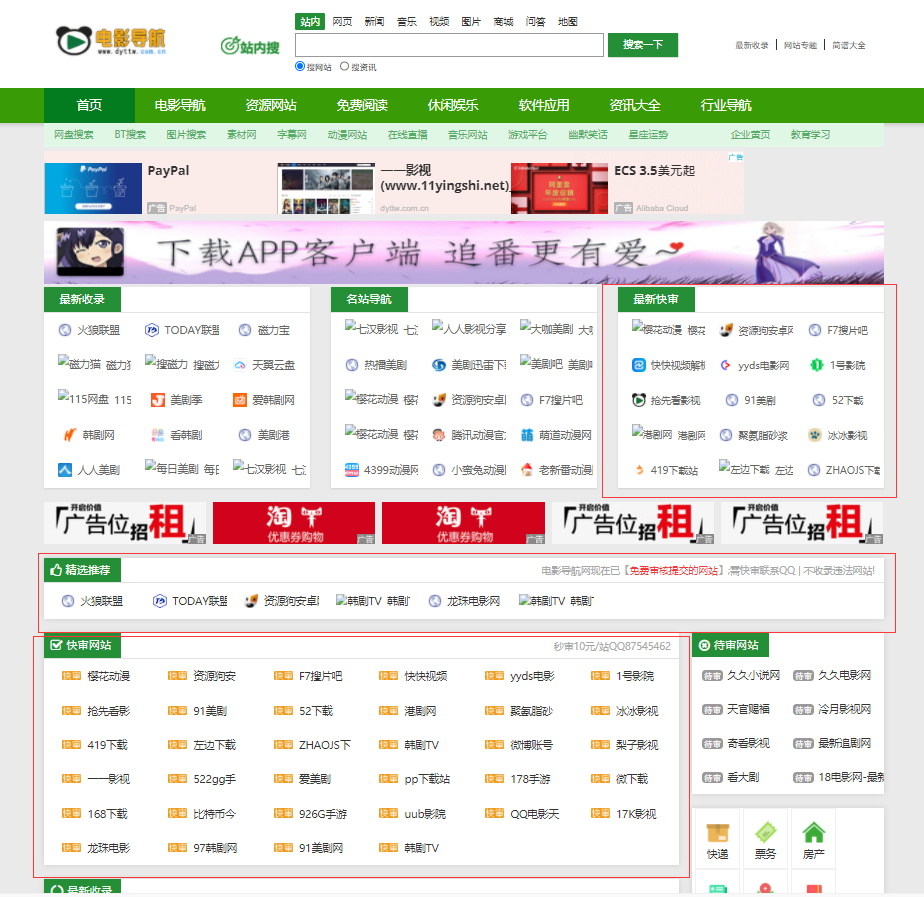Click the 美剧迅雷下载 icon in 名站导航
Image resolution: width=924 pixels, height=897 pixels.
point(438,365)
